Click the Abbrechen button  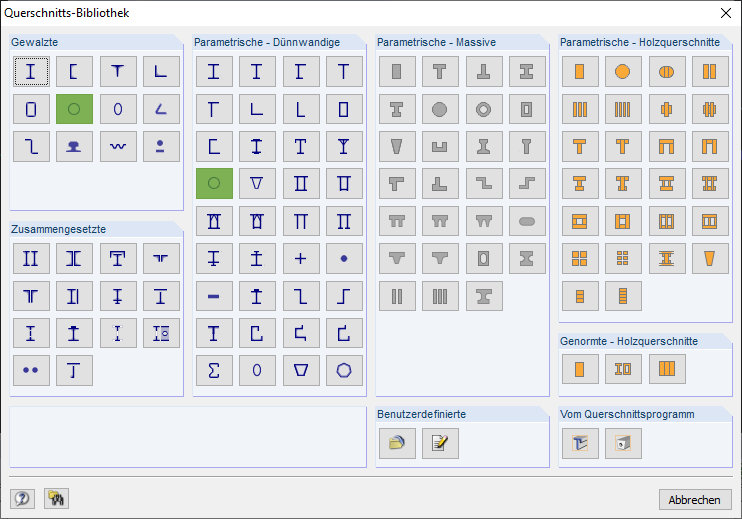coord(695,500)
